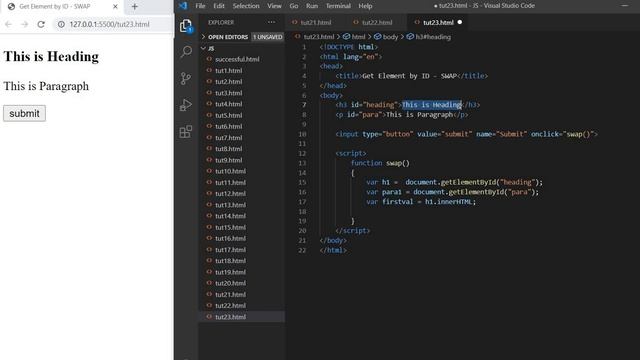Open tut22.html in Explorer file list
This screenshot has height=360, width=640.
242,305
